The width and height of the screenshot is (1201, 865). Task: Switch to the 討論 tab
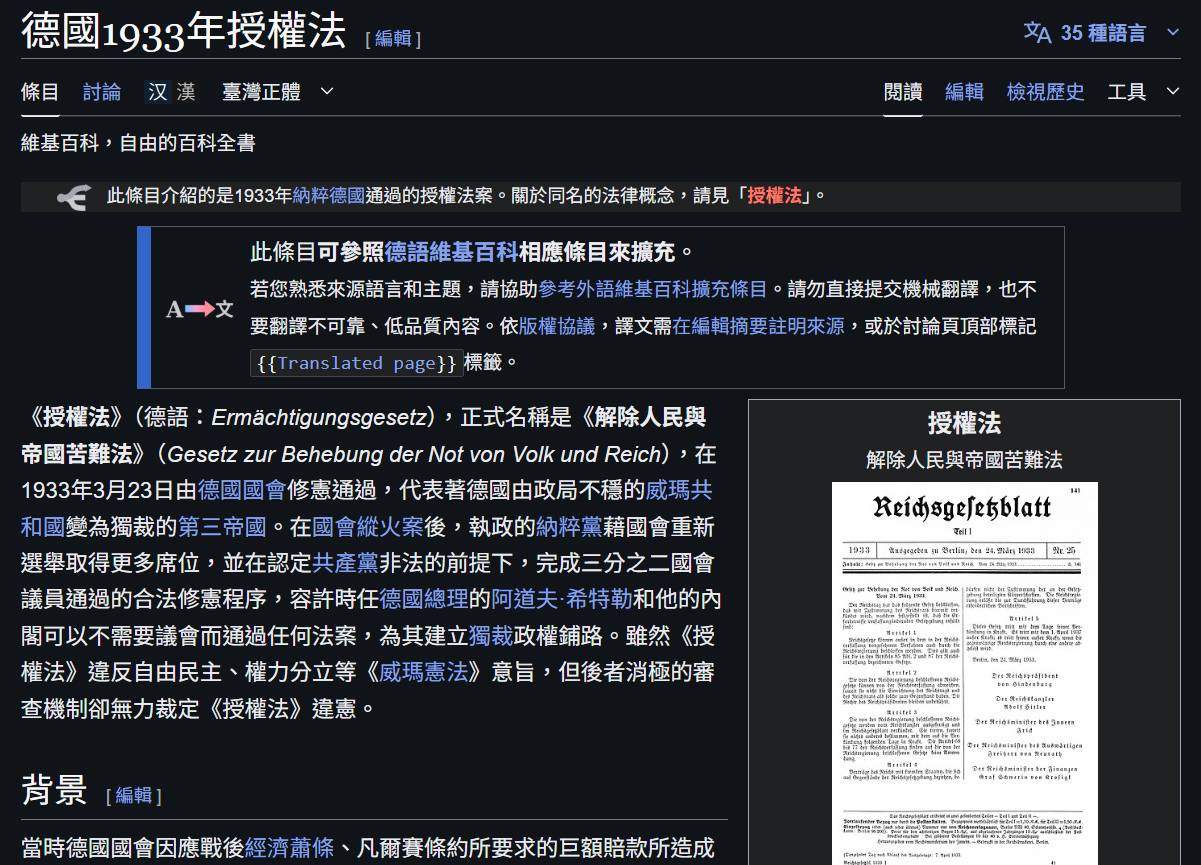pos(102,92)
